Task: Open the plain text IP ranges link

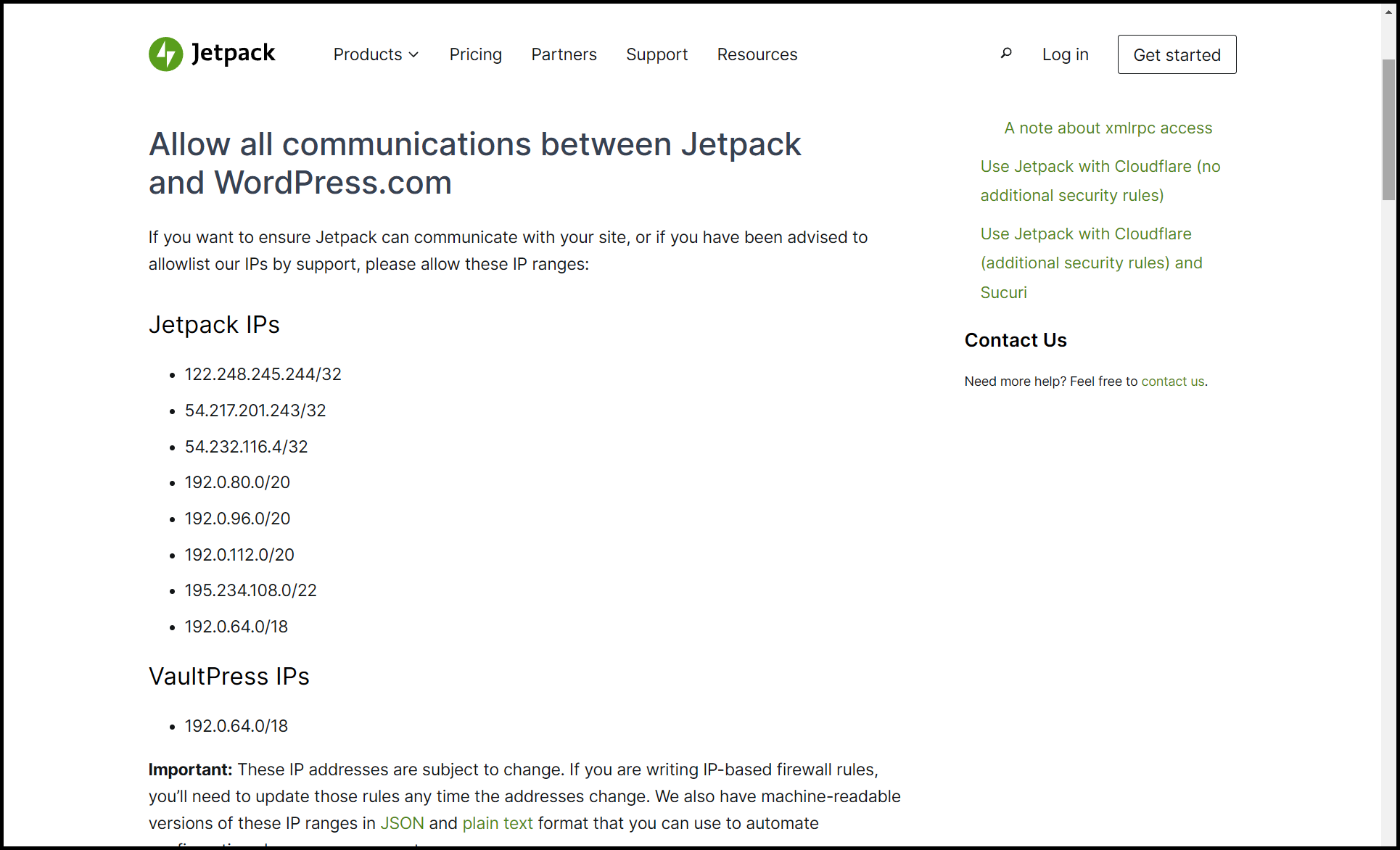Action: click(497, 823)
